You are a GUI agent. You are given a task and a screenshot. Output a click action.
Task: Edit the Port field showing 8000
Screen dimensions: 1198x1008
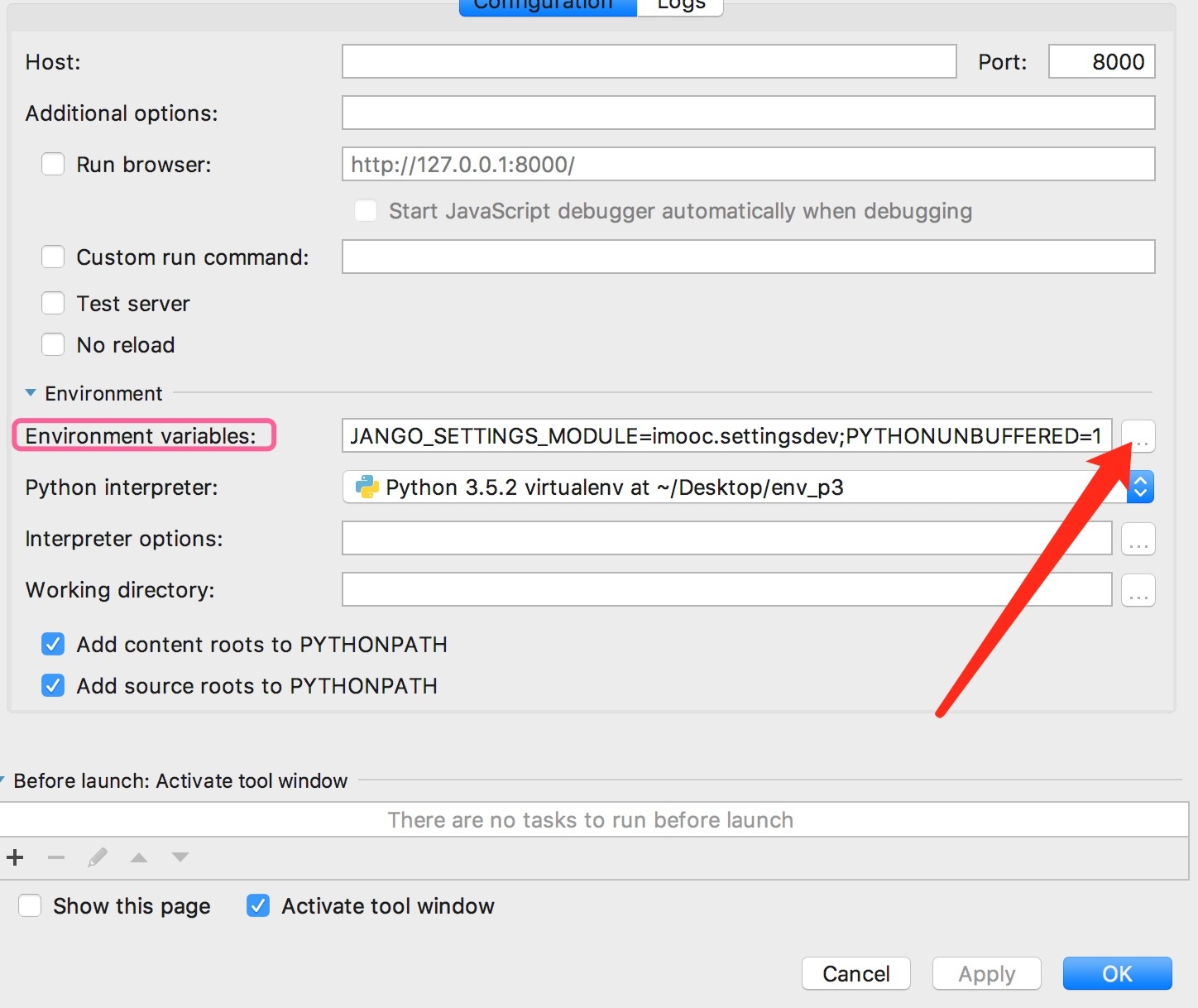pos(1101,62)
